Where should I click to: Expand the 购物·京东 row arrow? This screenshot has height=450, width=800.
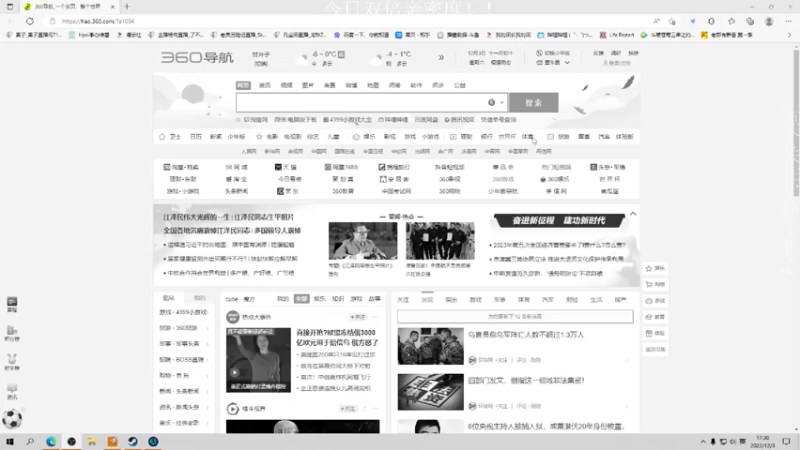207,376
